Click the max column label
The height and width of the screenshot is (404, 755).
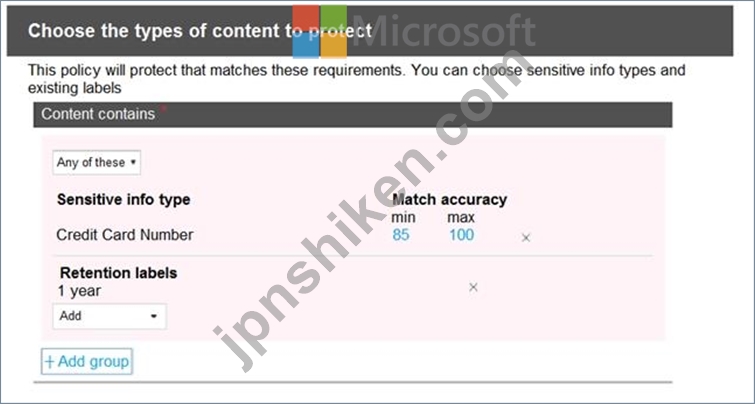point(461,217)
